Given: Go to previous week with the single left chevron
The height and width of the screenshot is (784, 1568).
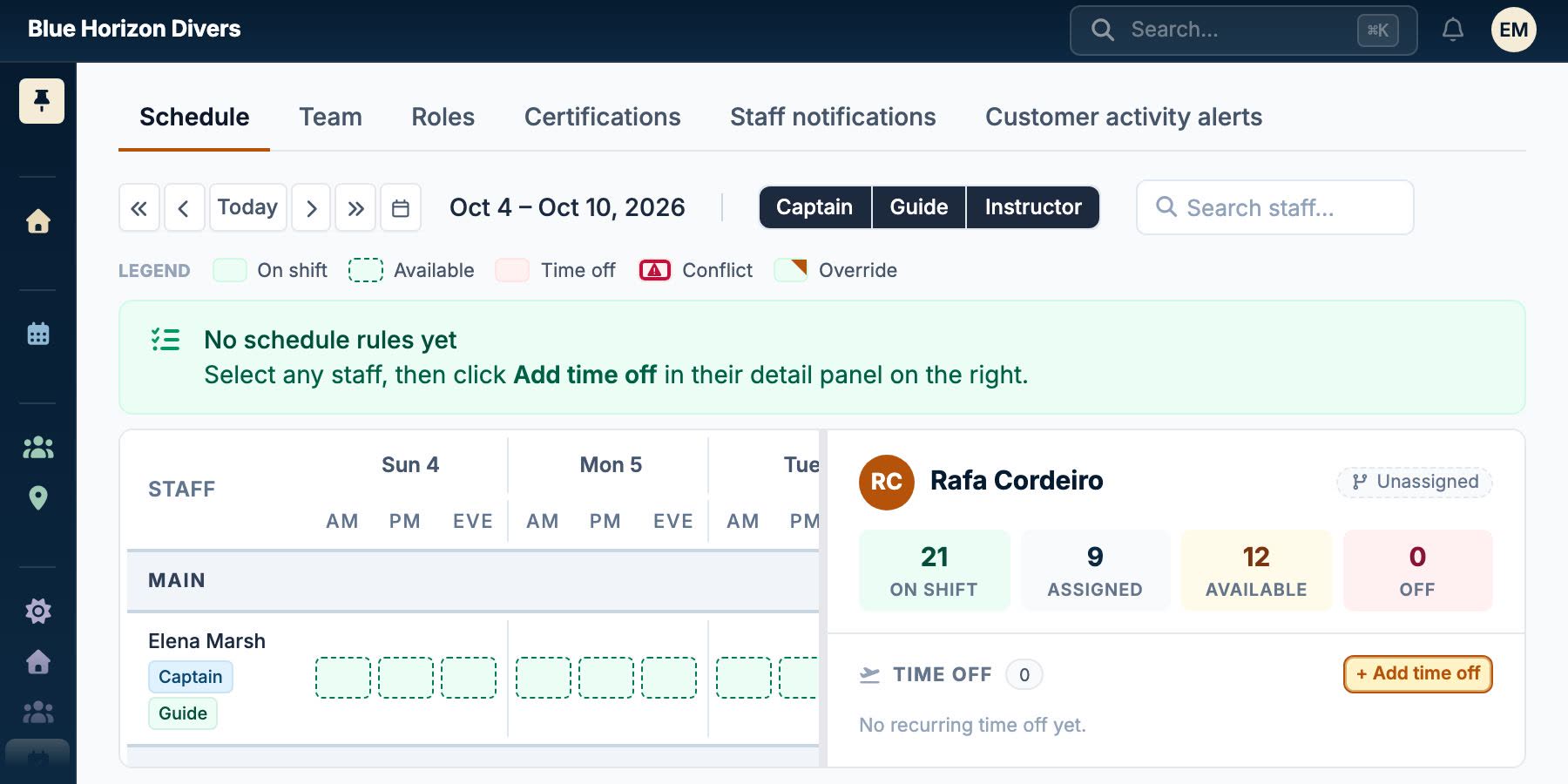Looking at the screenshot, I should point(184,207).
